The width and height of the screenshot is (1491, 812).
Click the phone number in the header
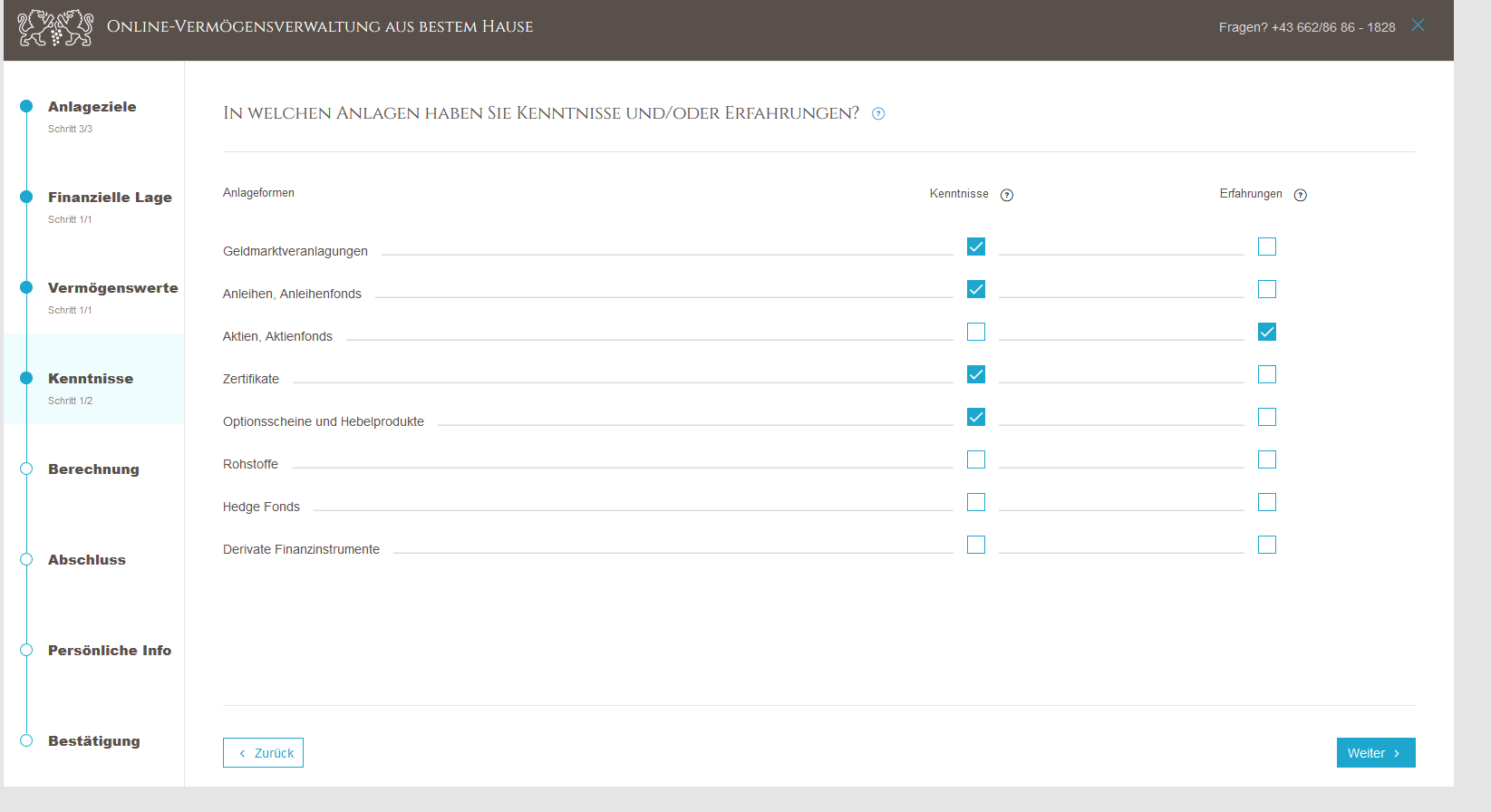1332,27
